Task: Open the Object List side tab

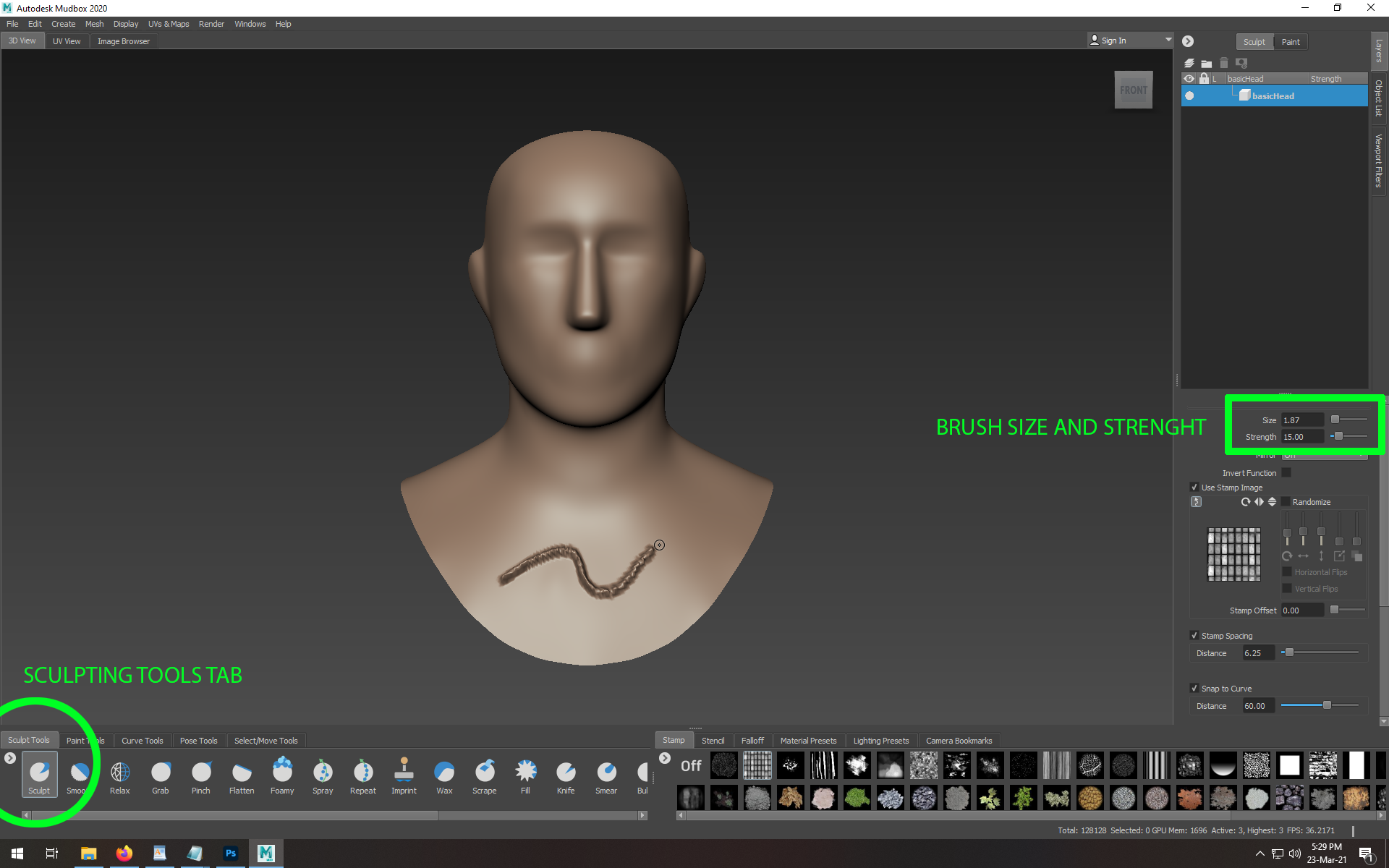Action: pyautogui.click(x=1379, y=98)
